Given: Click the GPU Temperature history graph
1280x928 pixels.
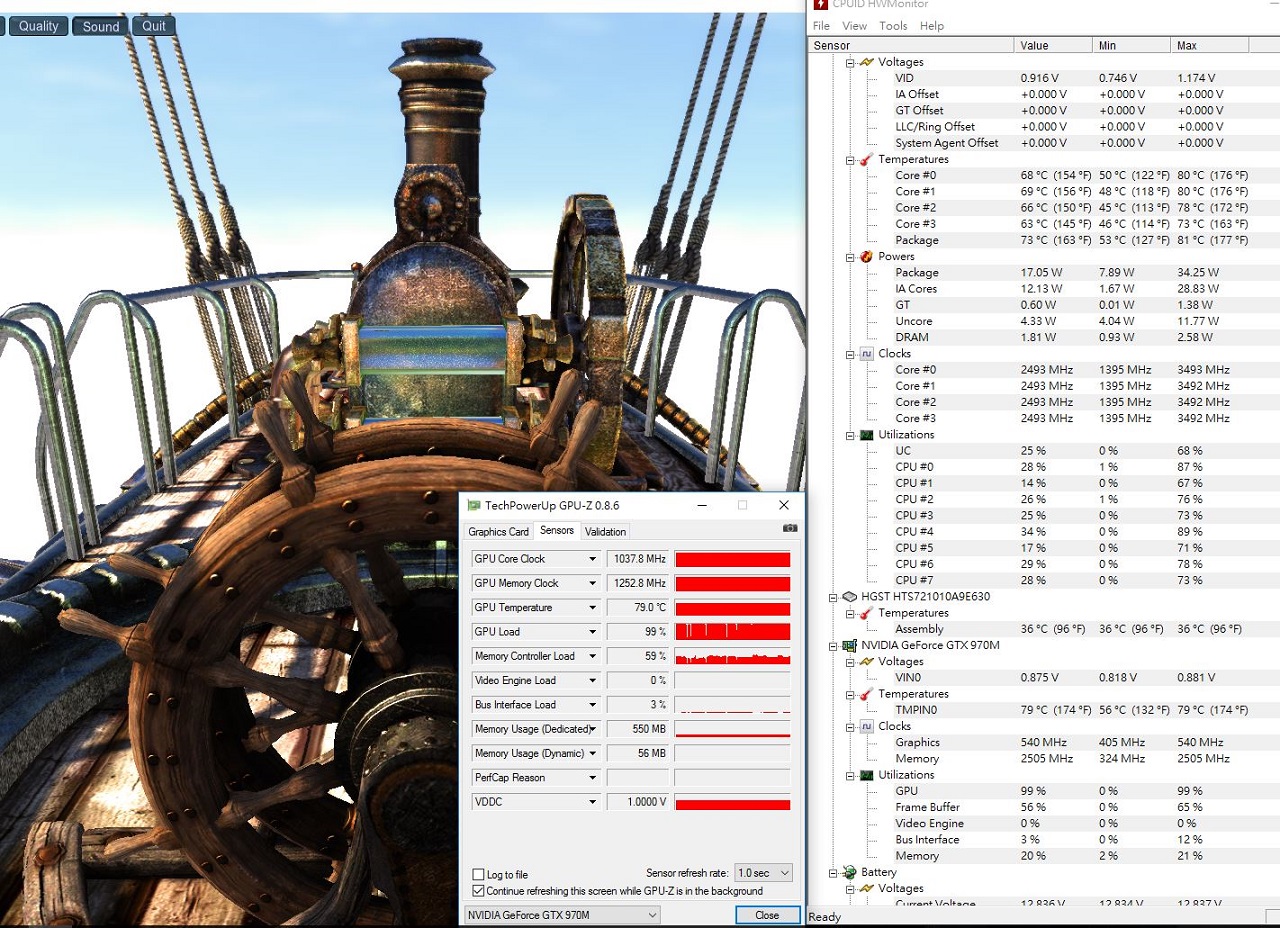Looking at the screenshot, I should pos(732,608).
